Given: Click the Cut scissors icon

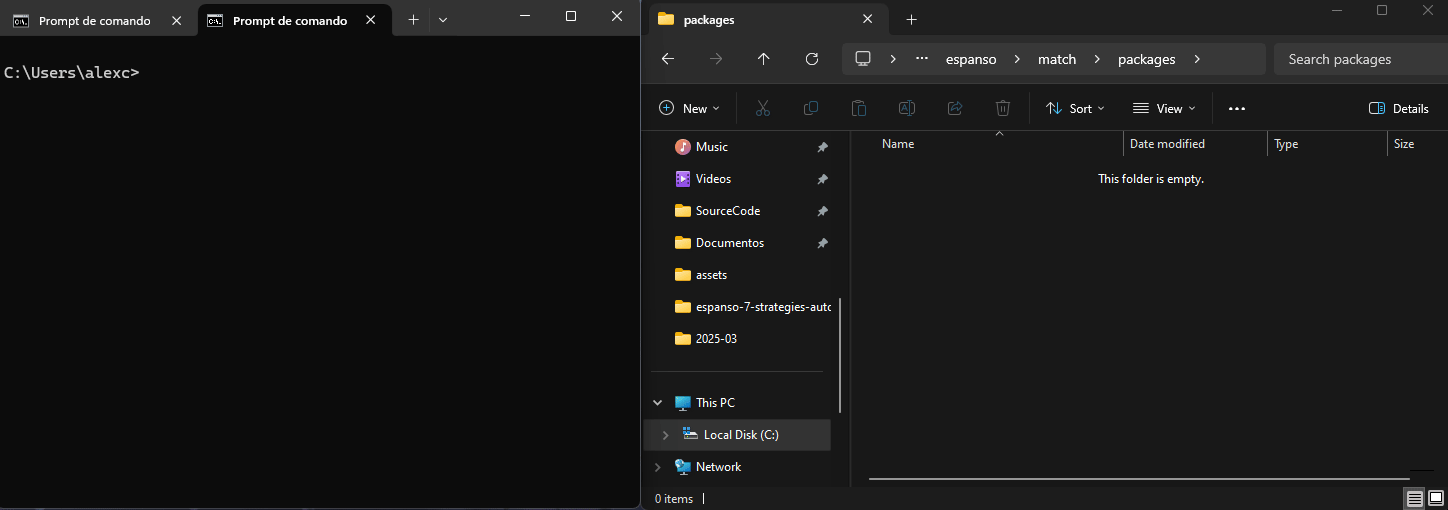Looking at the screenshot, I should coord(763,108).
